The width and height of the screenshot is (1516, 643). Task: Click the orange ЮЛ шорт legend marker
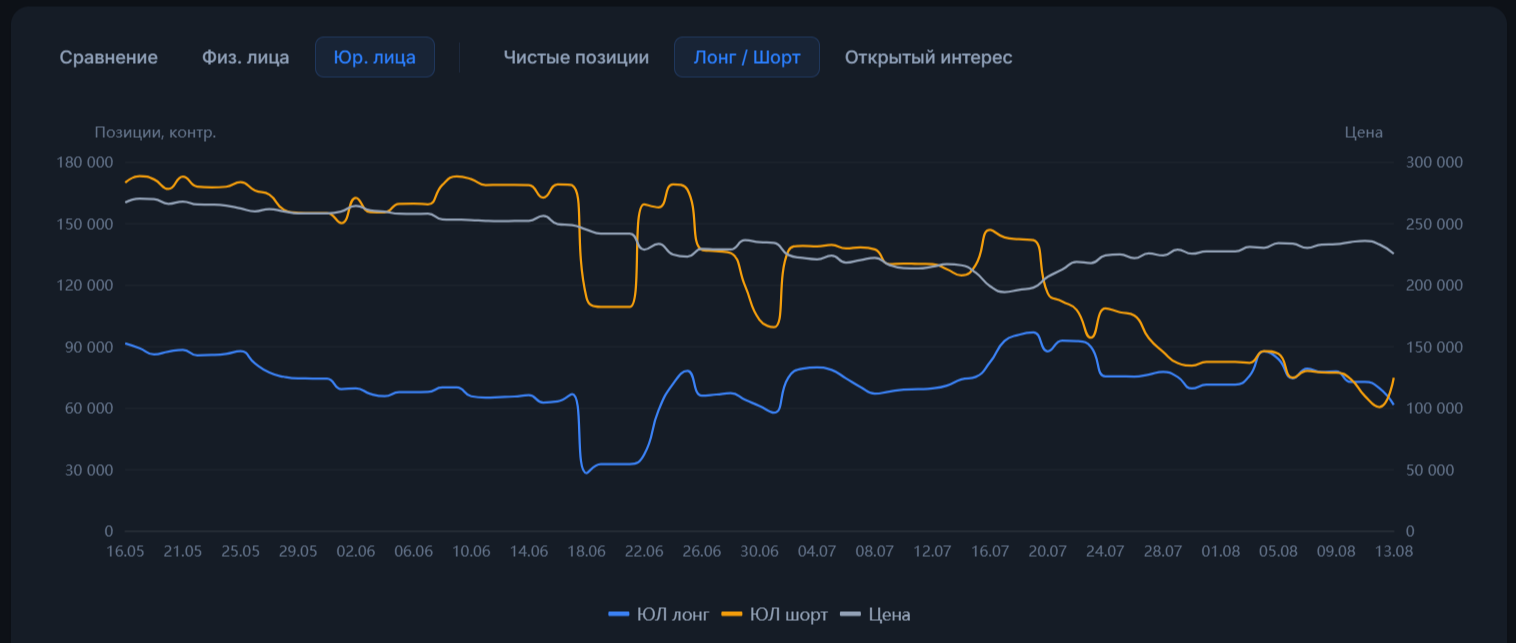point(733,615)
